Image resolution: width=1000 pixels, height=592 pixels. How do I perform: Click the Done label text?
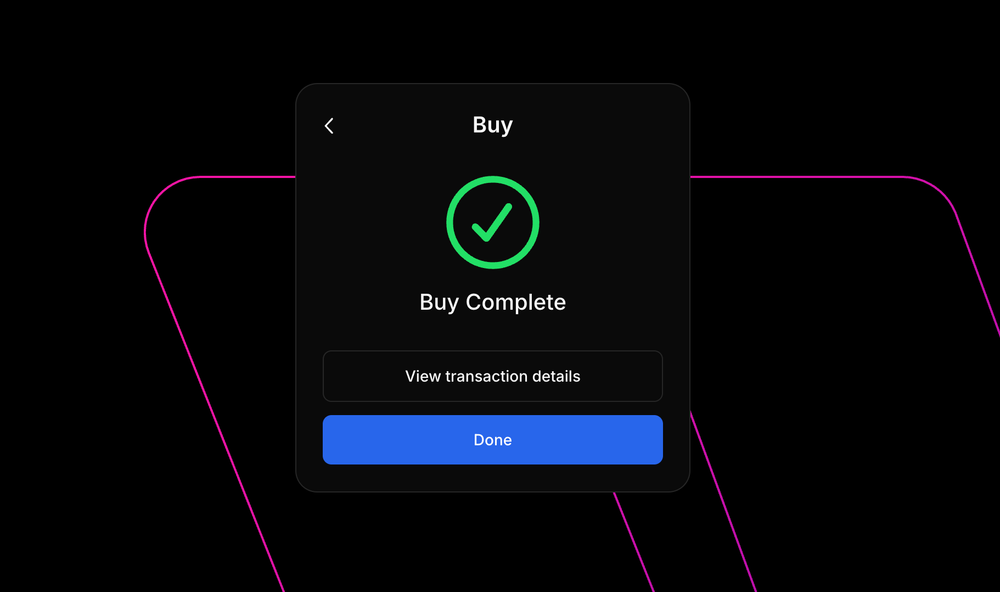point(492,440)
